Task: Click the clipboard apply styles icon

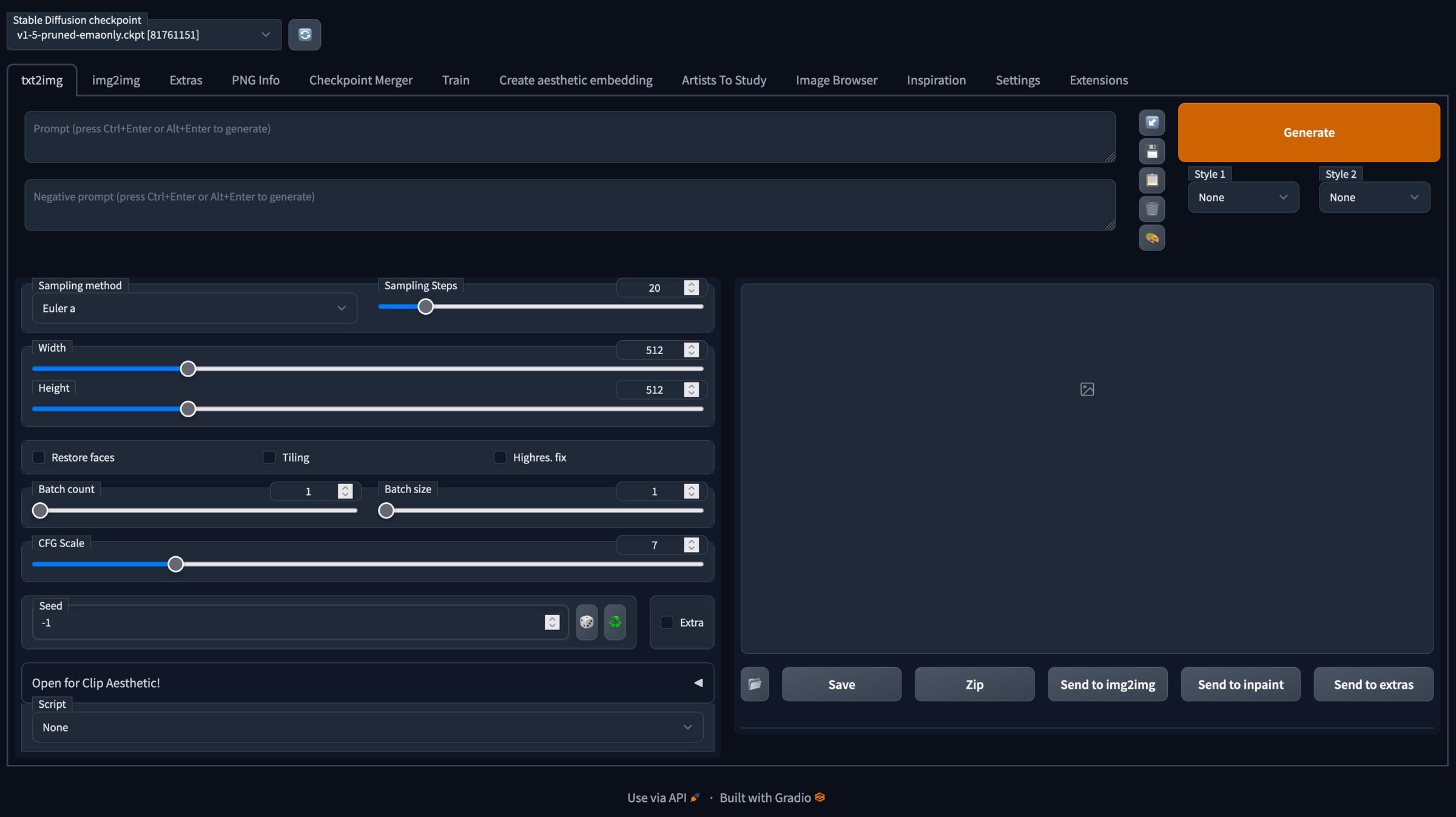Action: pos(1151,180)
